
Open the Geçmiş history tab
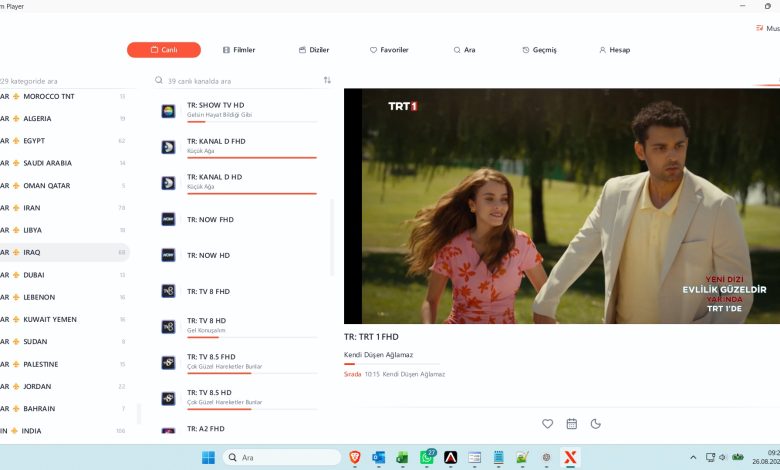(x=539, y=50)
